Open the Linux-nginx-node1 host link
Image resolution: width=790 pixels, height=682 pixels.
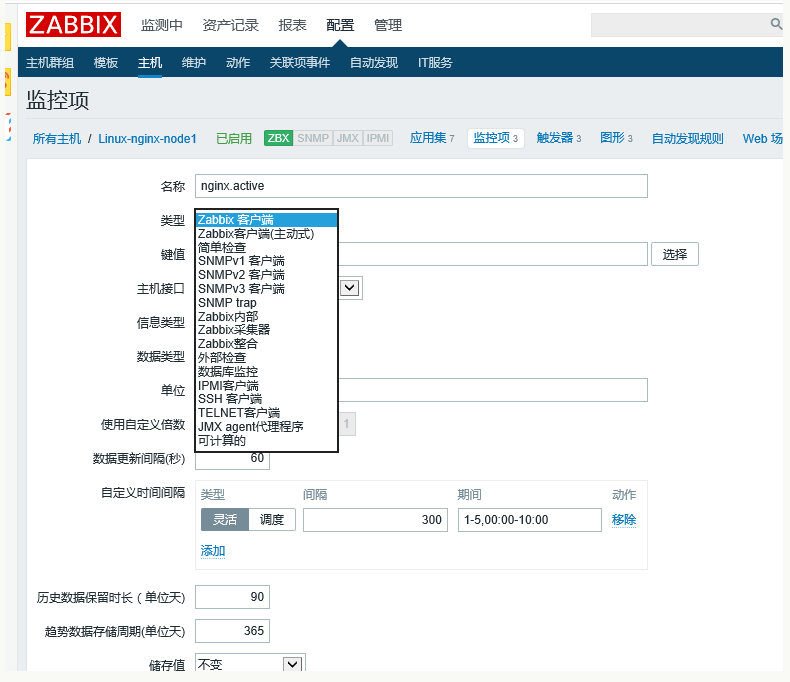(147, 139)
